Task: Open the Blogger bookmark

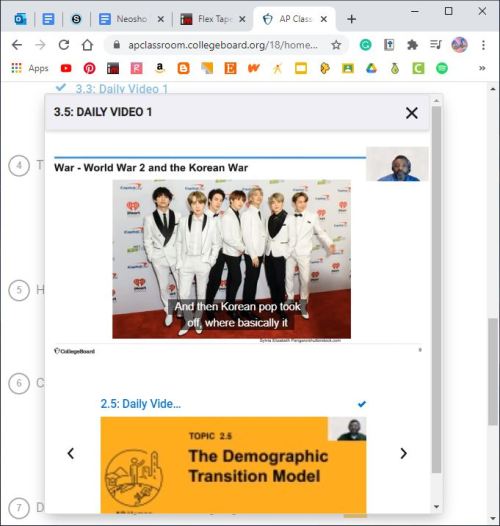Action: tap(183, 68)
